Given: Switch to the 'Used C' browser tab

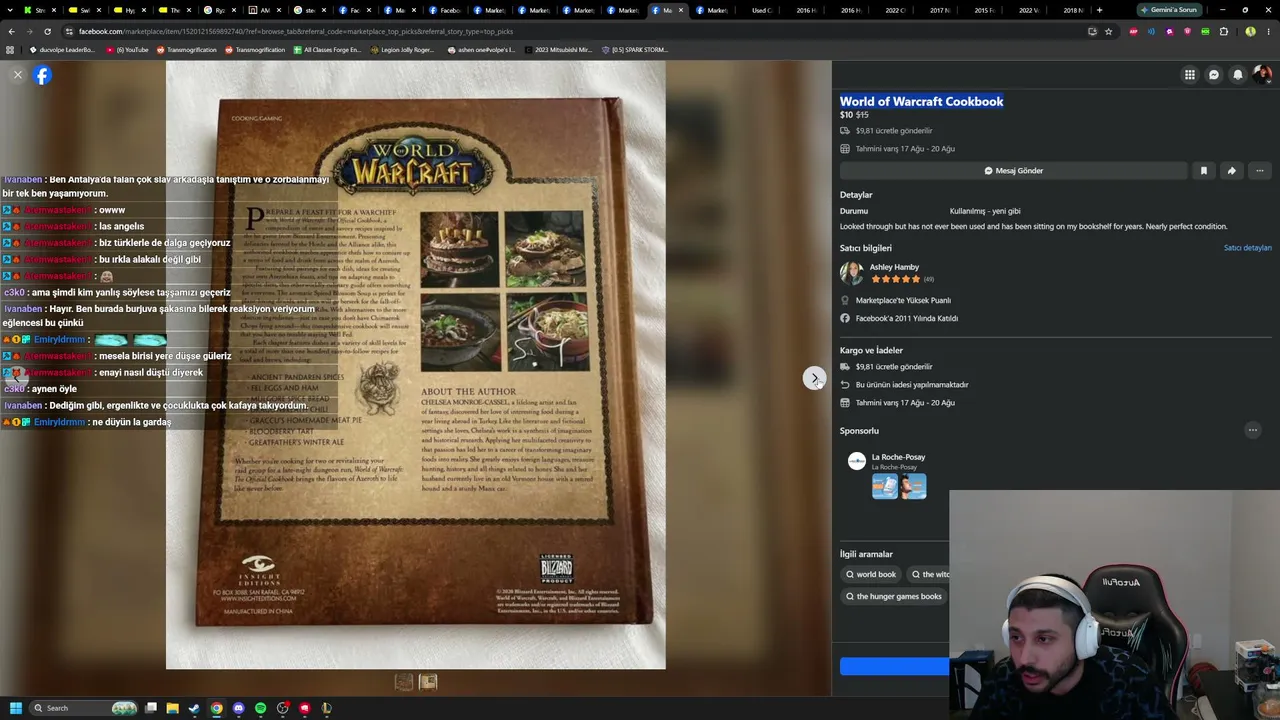Looking at the screenshot, I should point(762,10).
